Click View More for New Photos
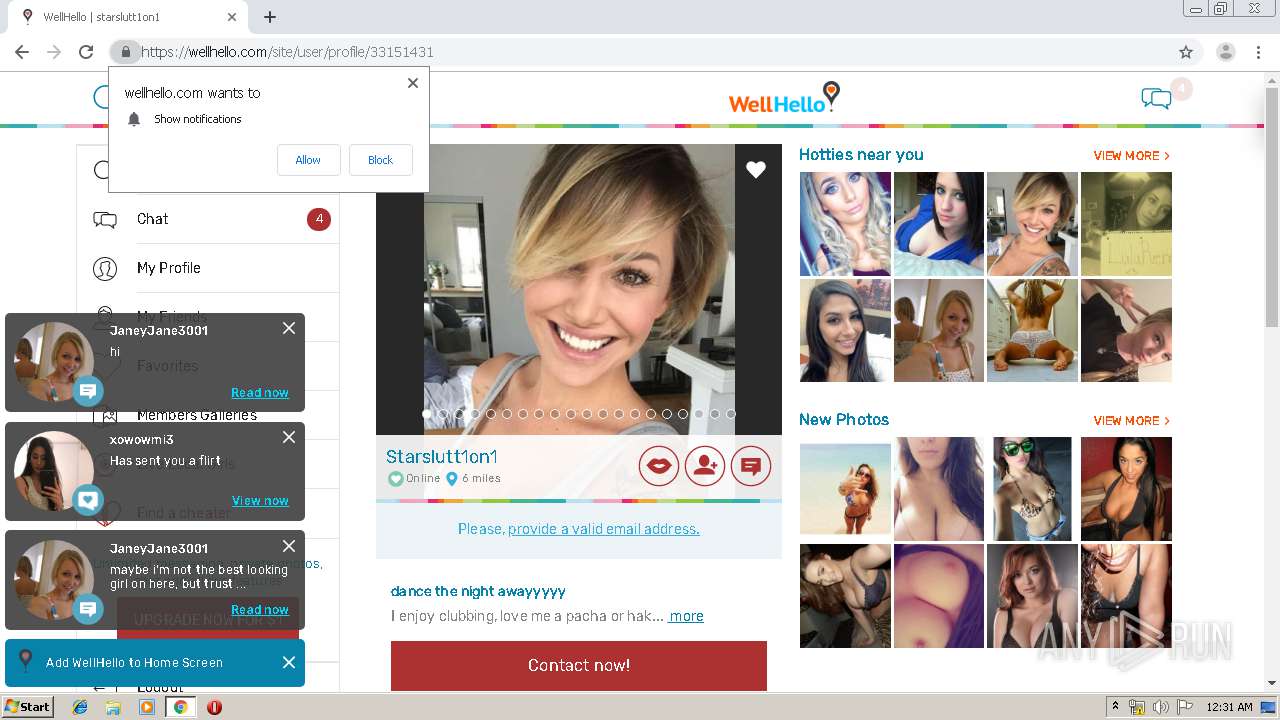Image resolution: width=1280 pixels, height=720 pixels. click(x=1131, y=421)
